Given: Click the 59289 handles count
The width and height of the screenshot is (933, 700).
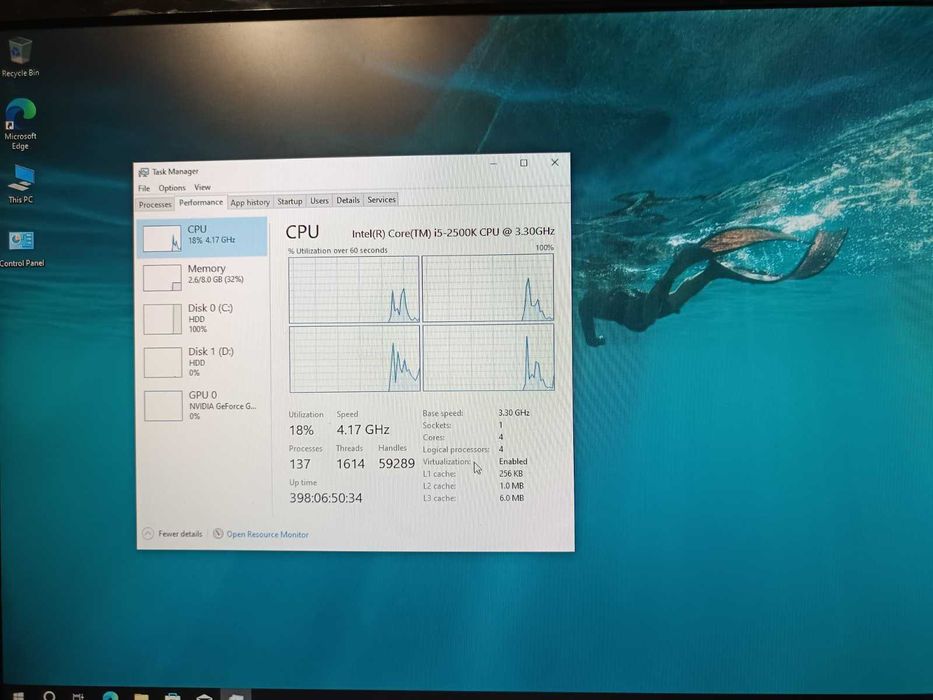Looking at the screenshot, I should pyautogui.click(x=396, y=463).
